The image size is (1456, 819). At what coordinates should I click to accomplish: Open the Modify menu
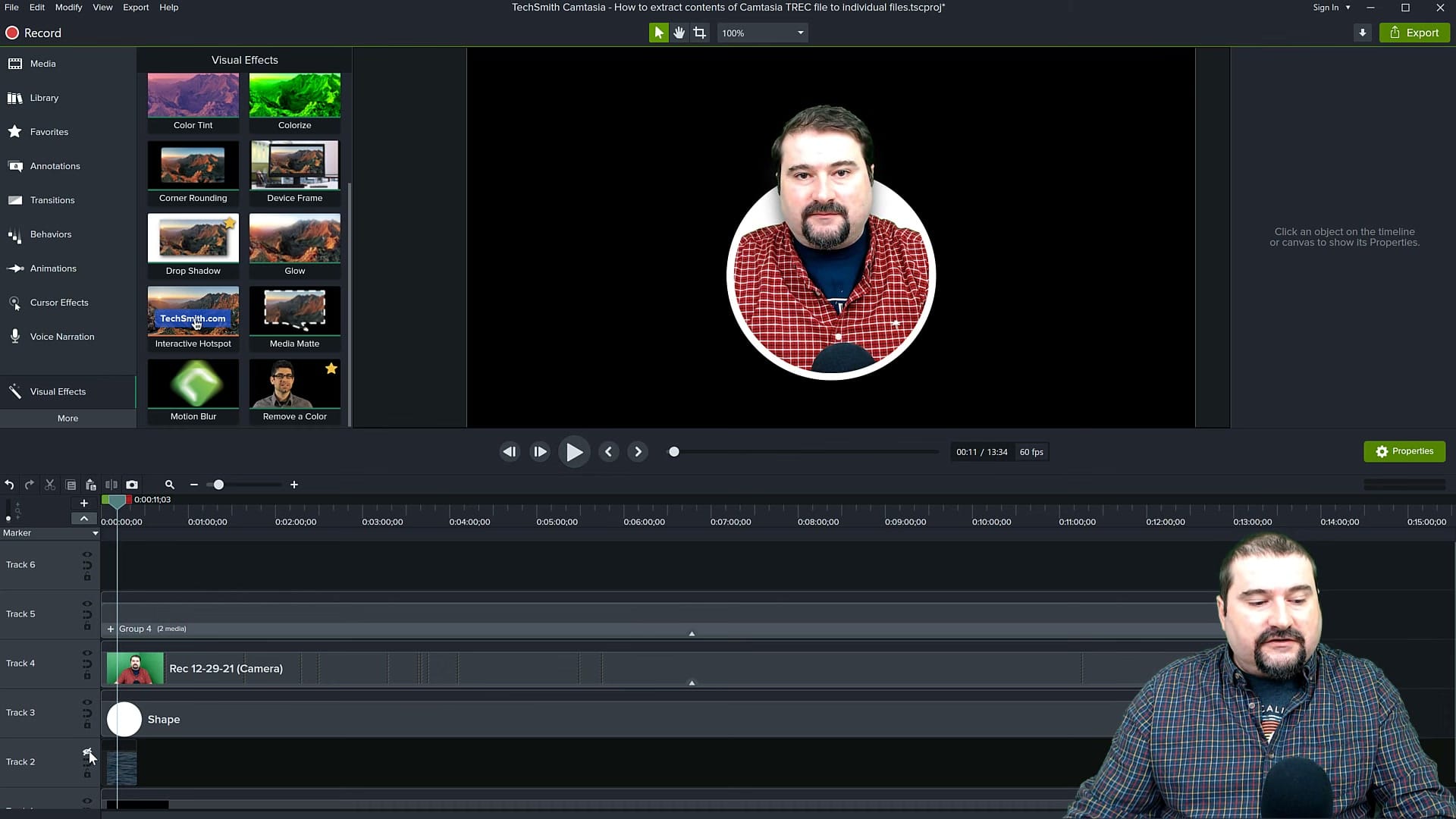67,7
